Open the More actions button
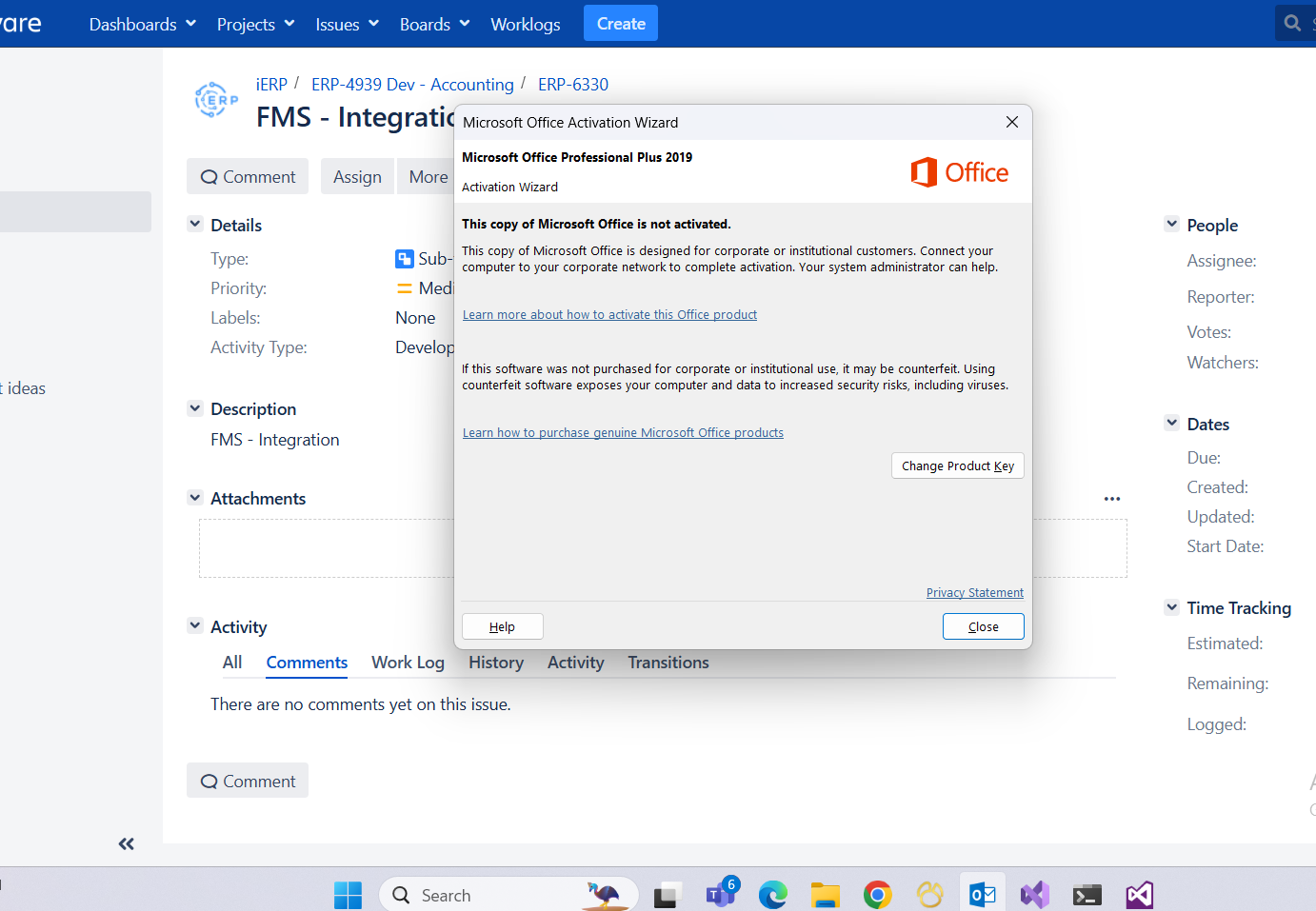 [427, 177]
